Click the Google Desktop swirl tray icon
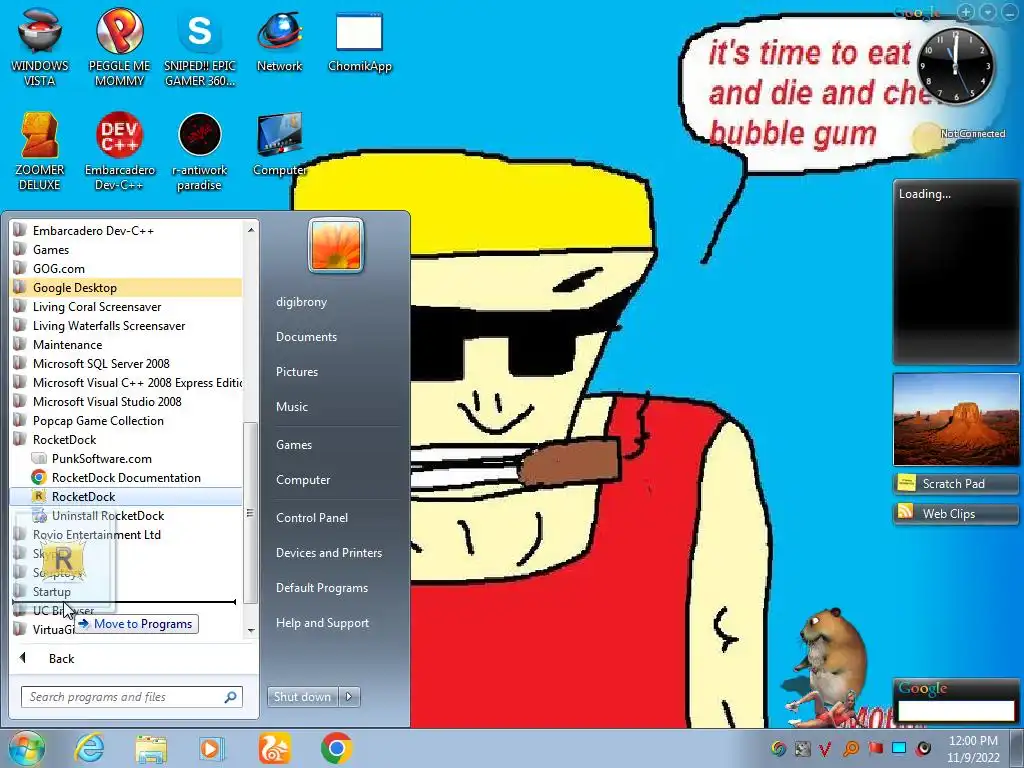The image size is (1024, 768). [778, 748]
